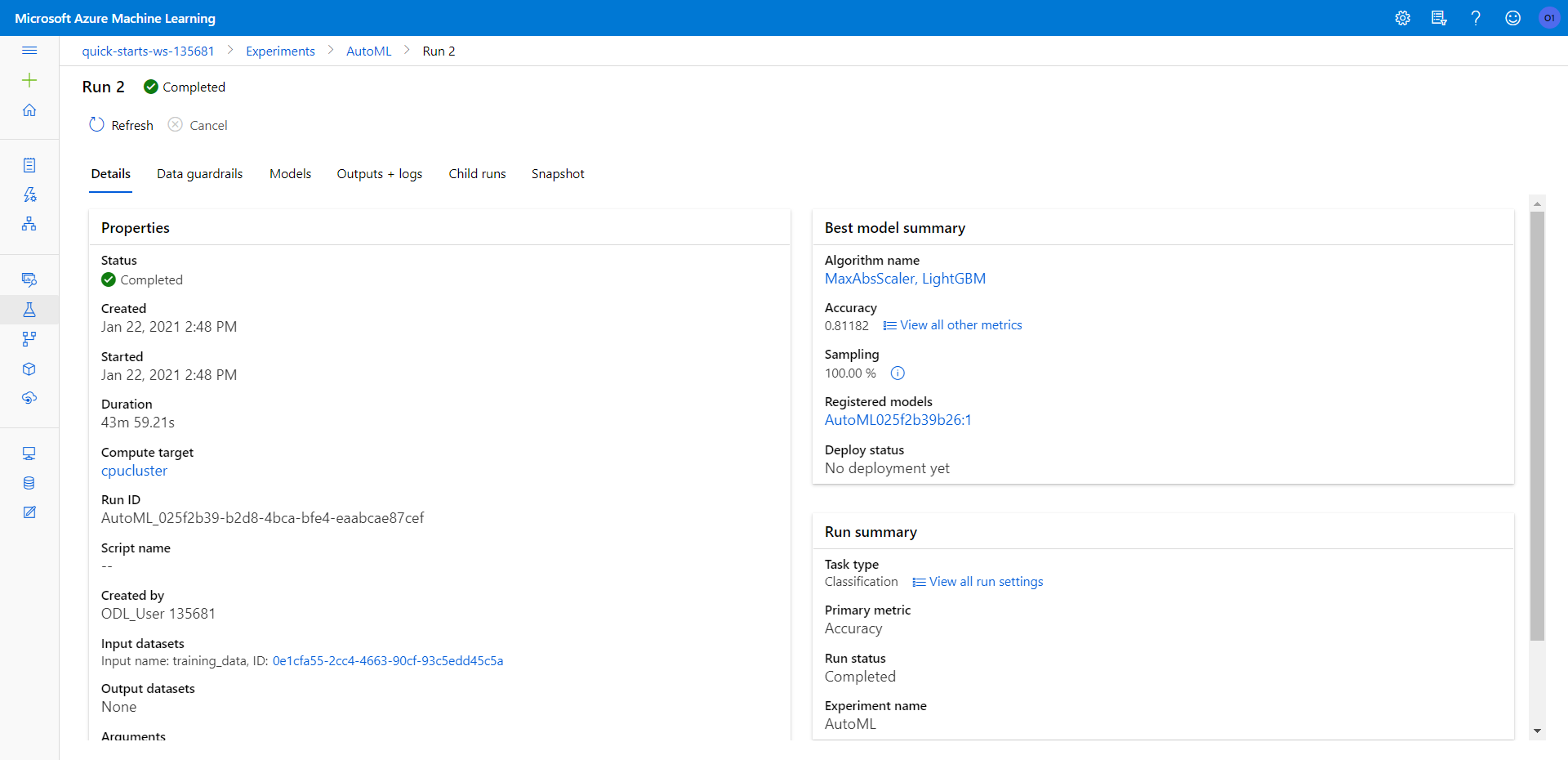Open settings gear in top bar

1402,18
